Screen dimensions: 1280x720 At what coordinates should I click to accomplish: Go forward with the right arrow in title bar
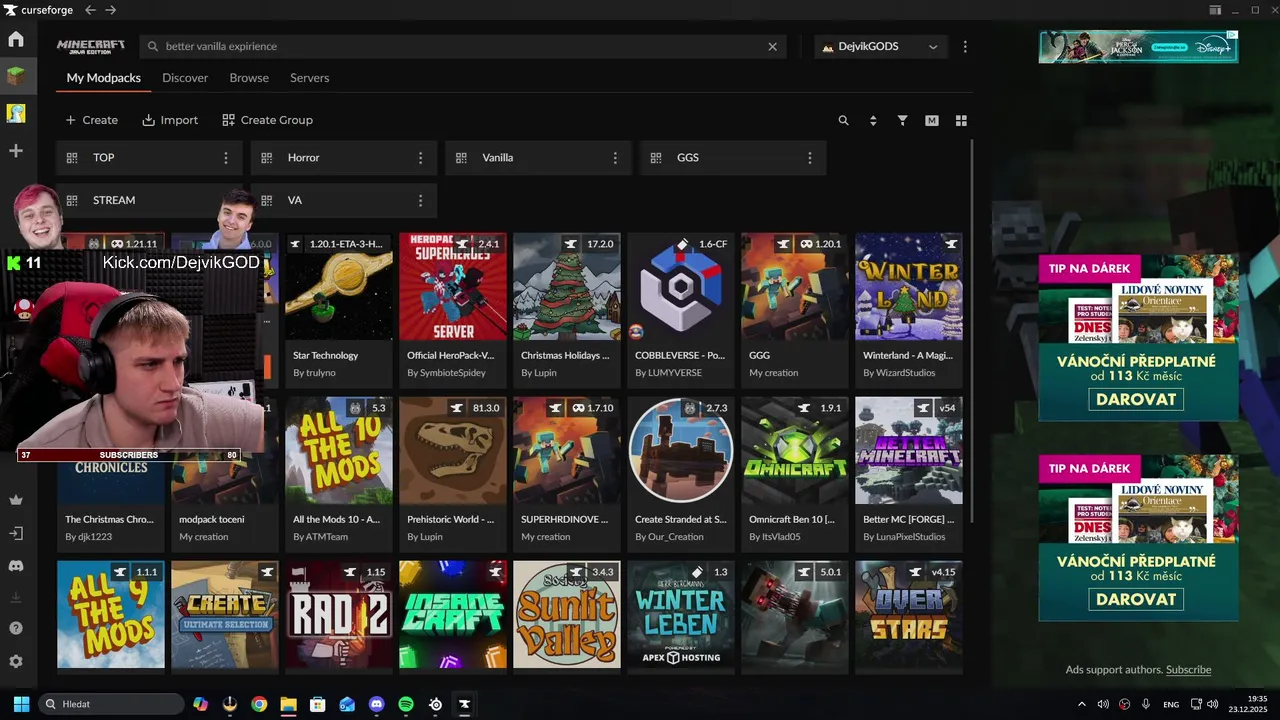(111, 10)
